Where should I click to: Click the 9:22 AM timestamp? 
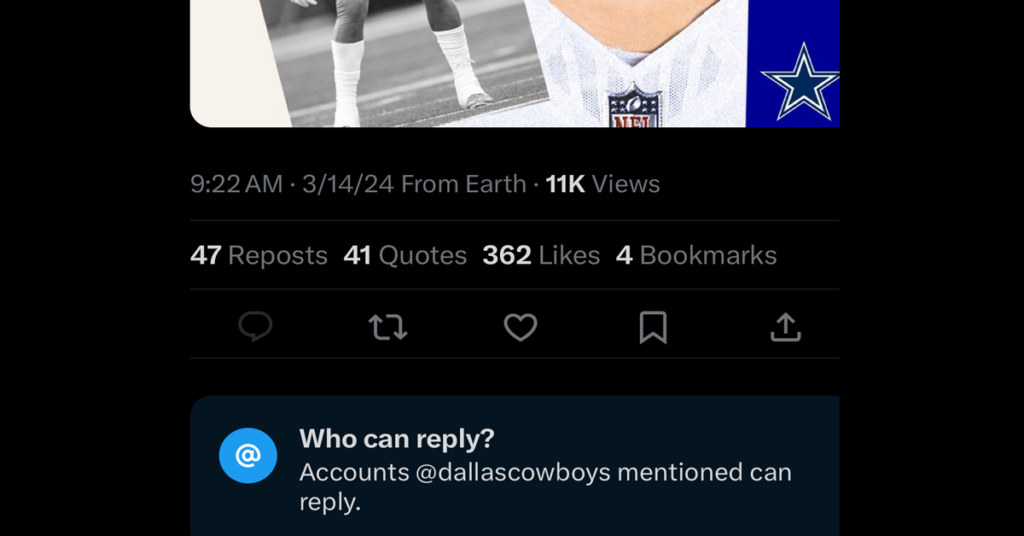236,184
